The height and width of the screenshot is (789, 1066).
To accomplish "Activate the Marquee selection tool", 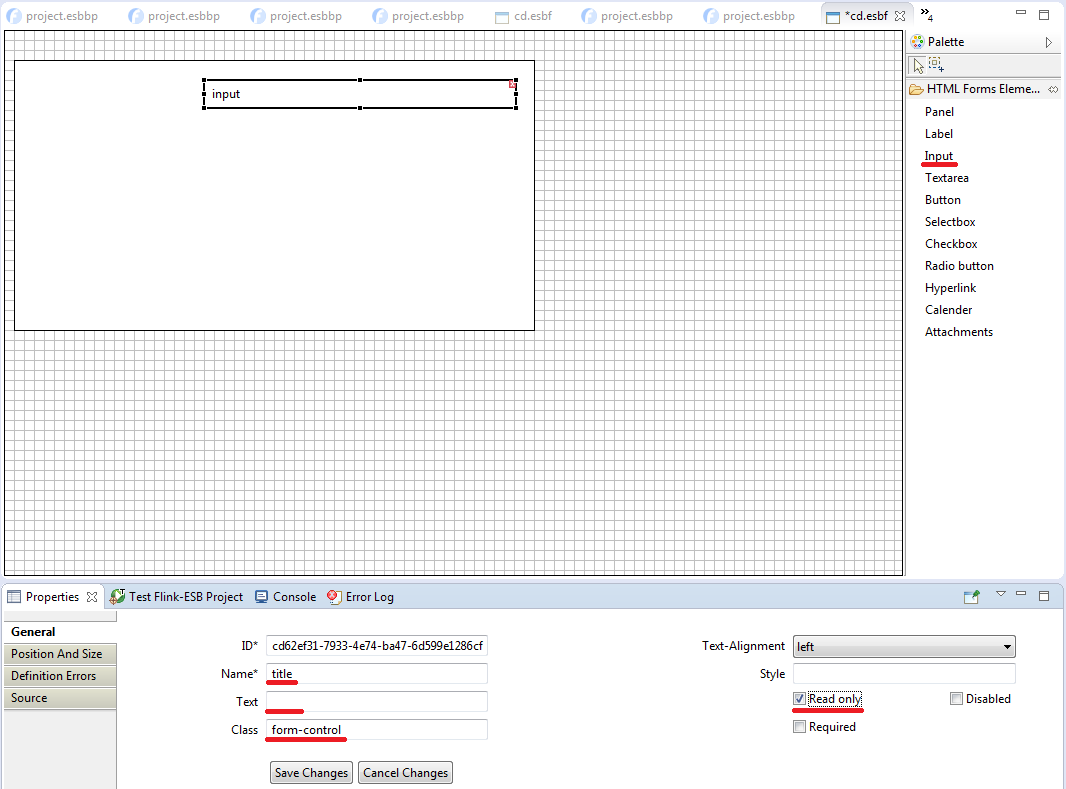I will (x=937, y=65).
